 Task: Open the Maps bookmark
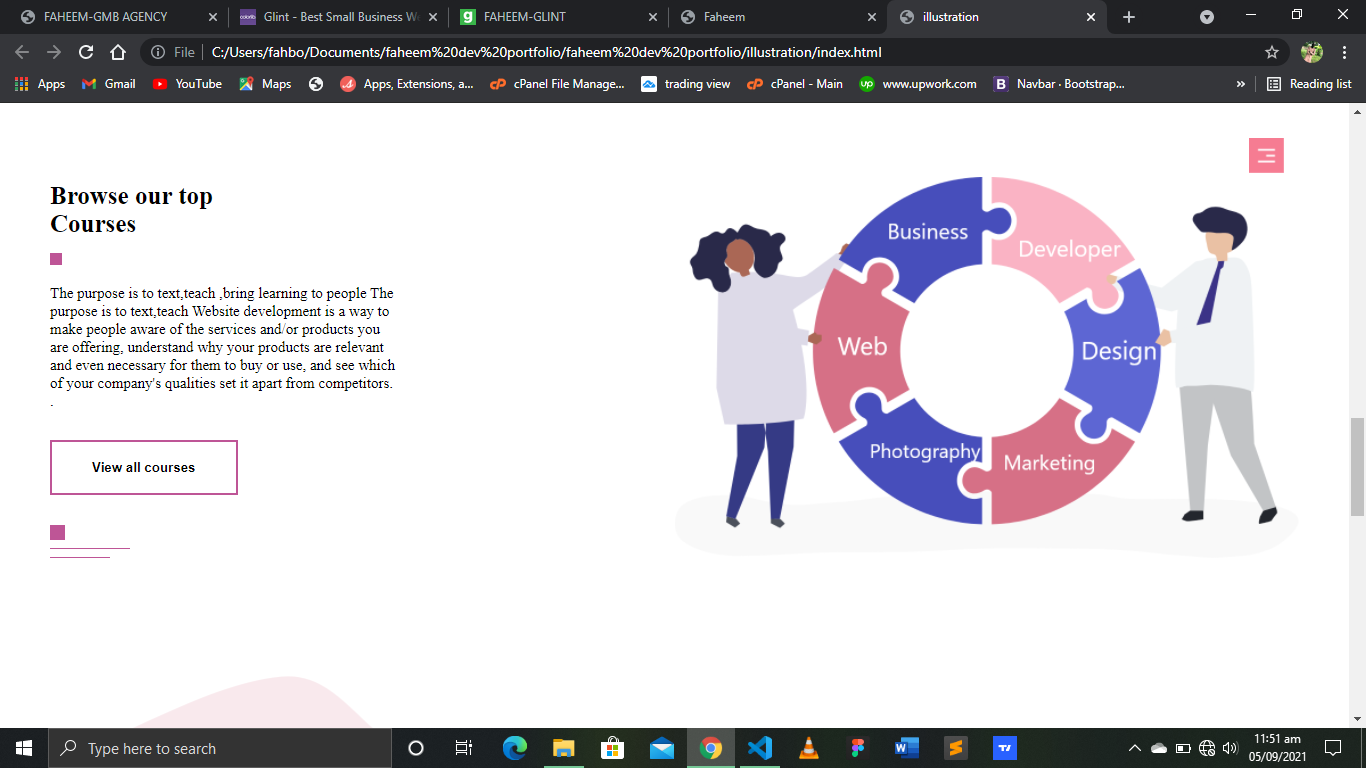tap(265, 84)
